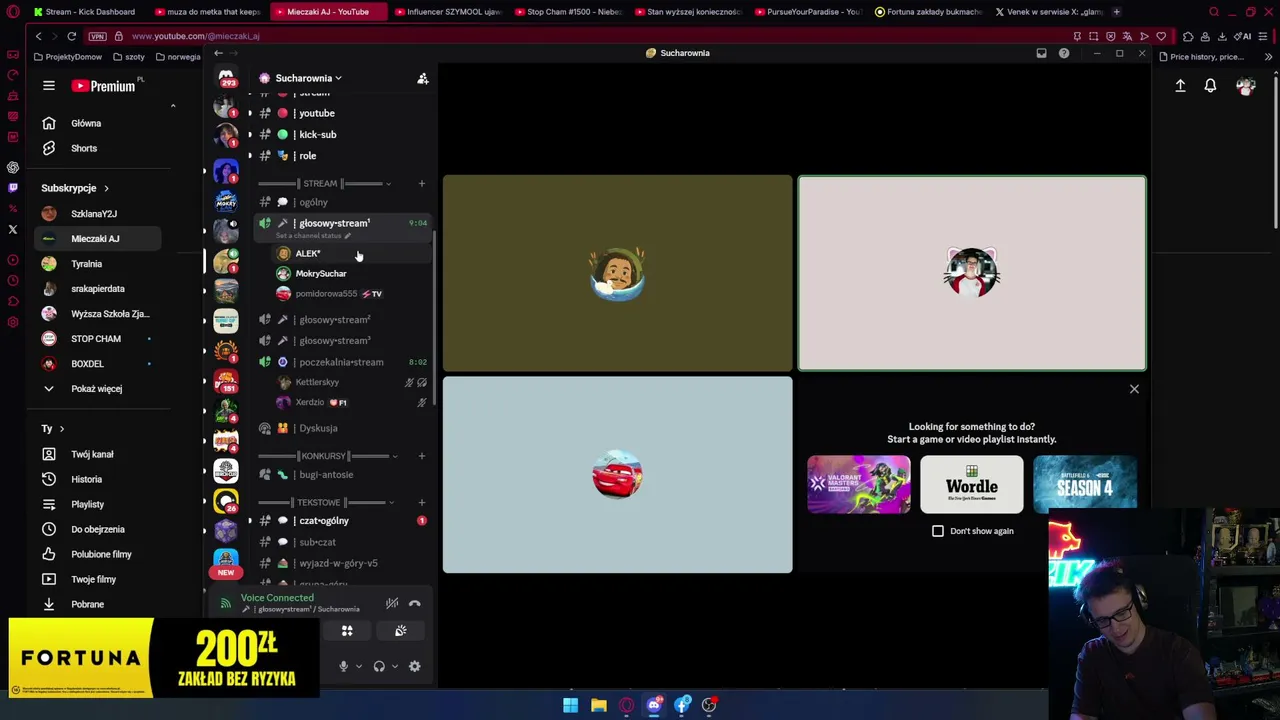Open headphone output options arrow
This screenshot has width=1280, height=720.
point(394,666)
